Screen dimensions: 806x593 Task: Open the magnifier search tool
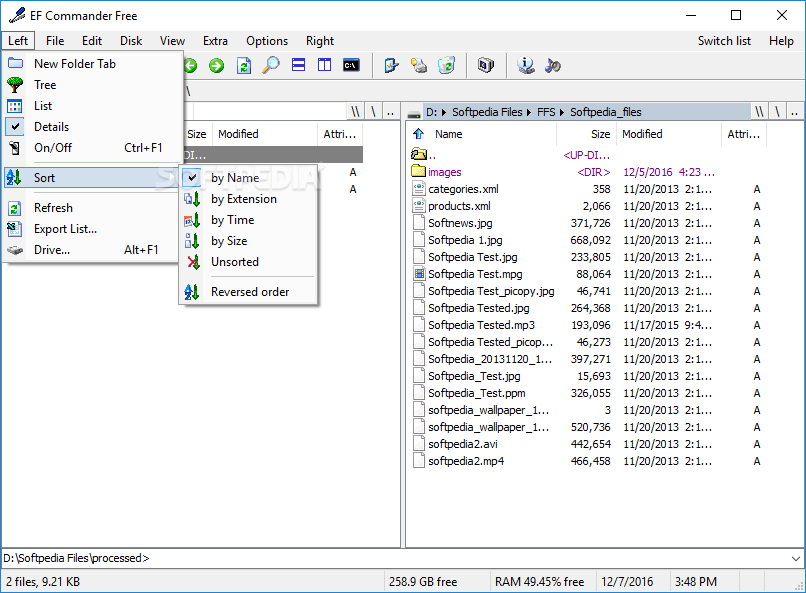270,66
